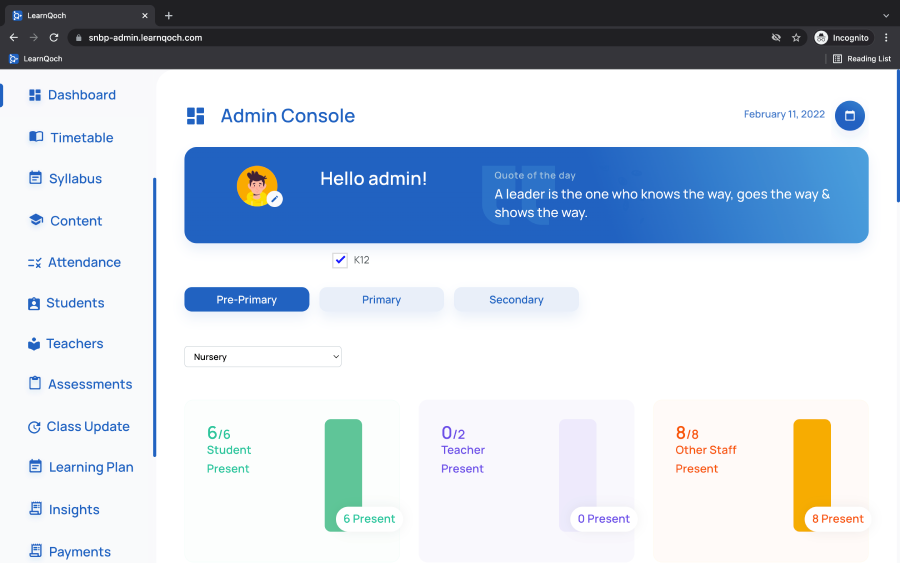900x563 pixels.
Task: Click the Attendance checklist icon
Action: click(34, 263)
